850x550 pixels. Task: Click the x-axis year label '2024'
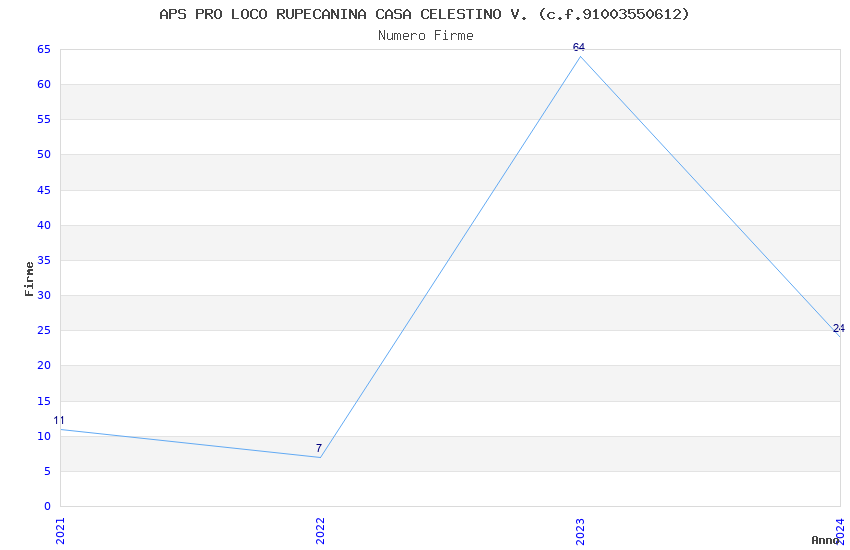841,530
